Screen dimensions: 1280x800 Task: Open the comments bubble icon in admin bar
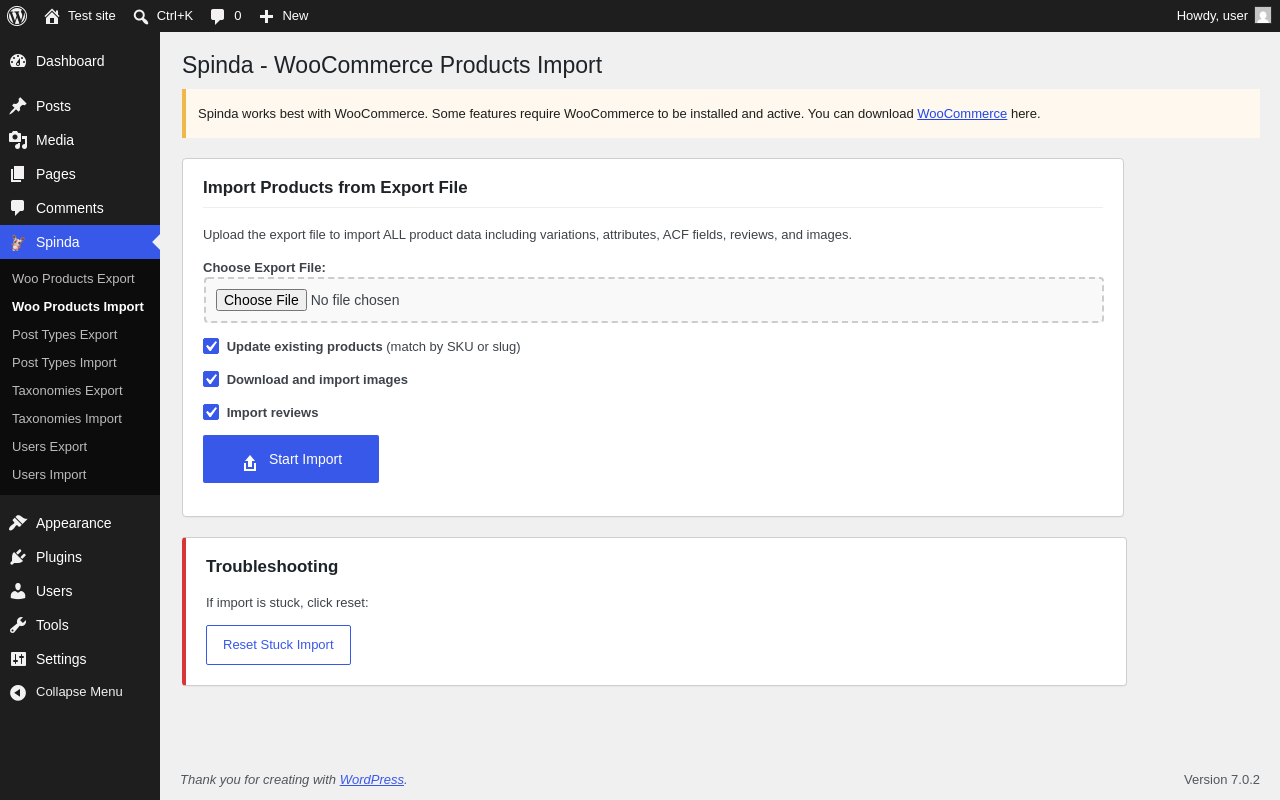(218, 16)
